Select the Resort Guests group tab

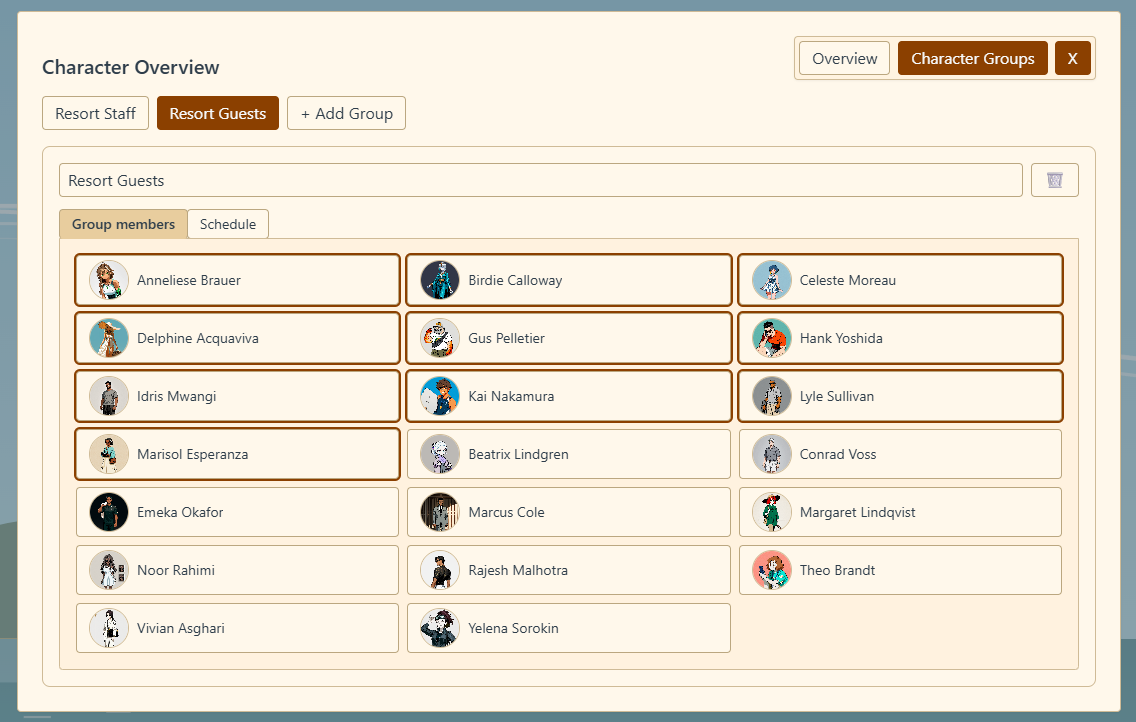218,113
